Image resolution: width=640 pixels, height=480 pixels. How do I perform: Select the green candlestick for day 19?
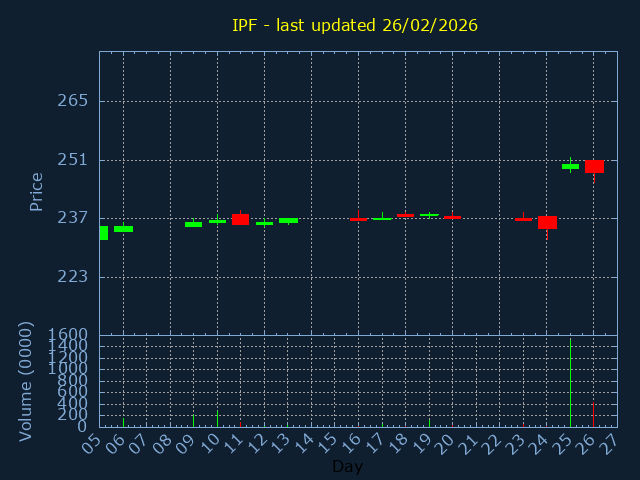tap(429, 215)
